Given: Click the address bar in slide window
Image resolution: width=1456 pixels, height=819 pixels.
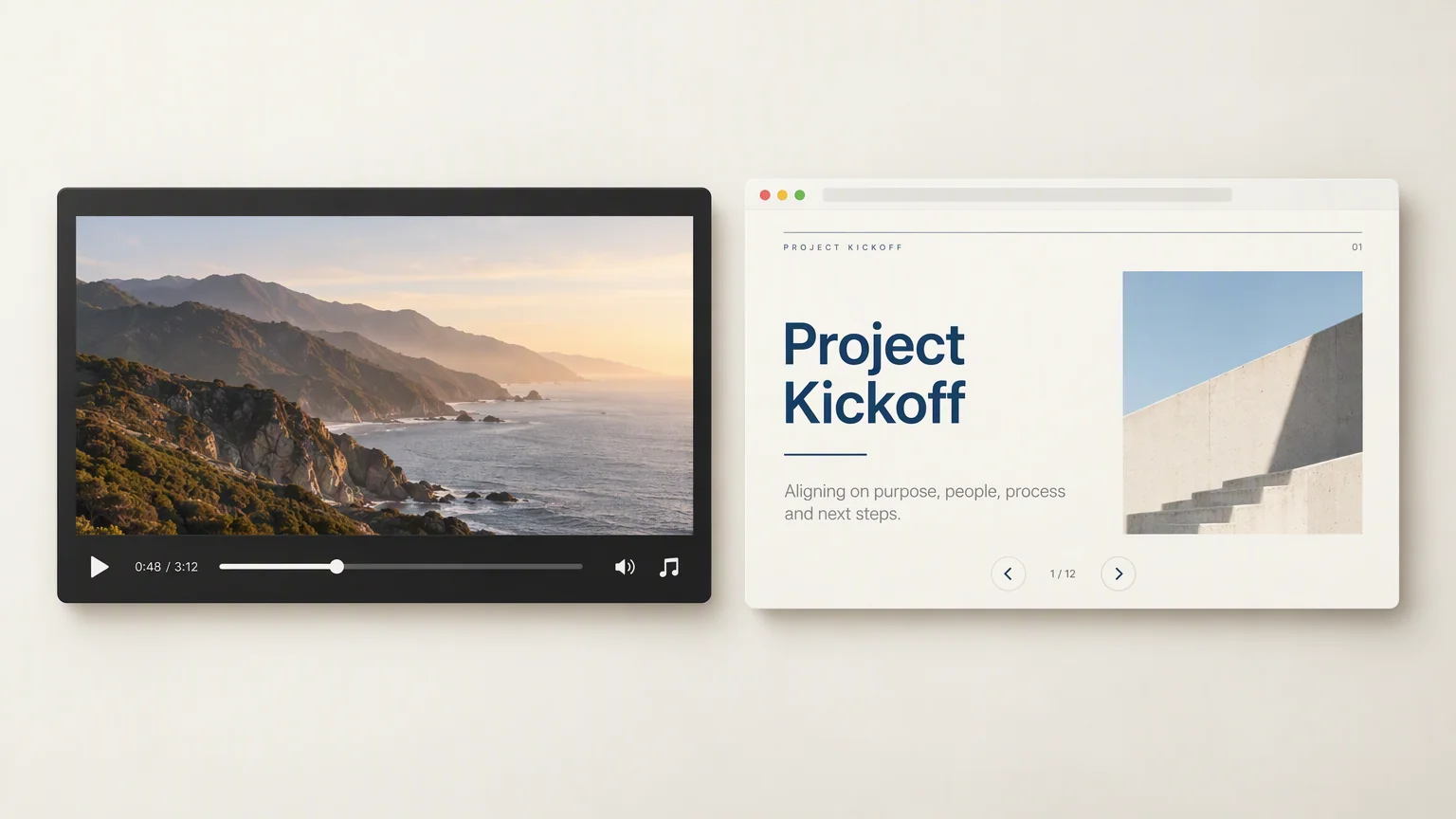Looking at the screenshot, I should [1027, 194].
